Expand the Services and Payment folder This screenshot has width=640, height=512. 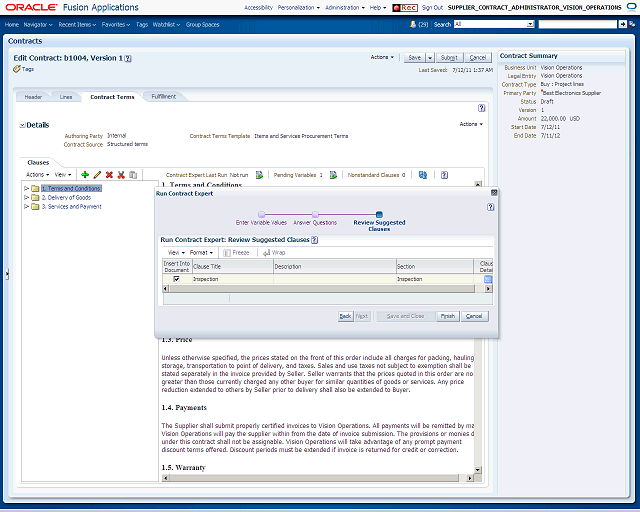click(27, 207)
